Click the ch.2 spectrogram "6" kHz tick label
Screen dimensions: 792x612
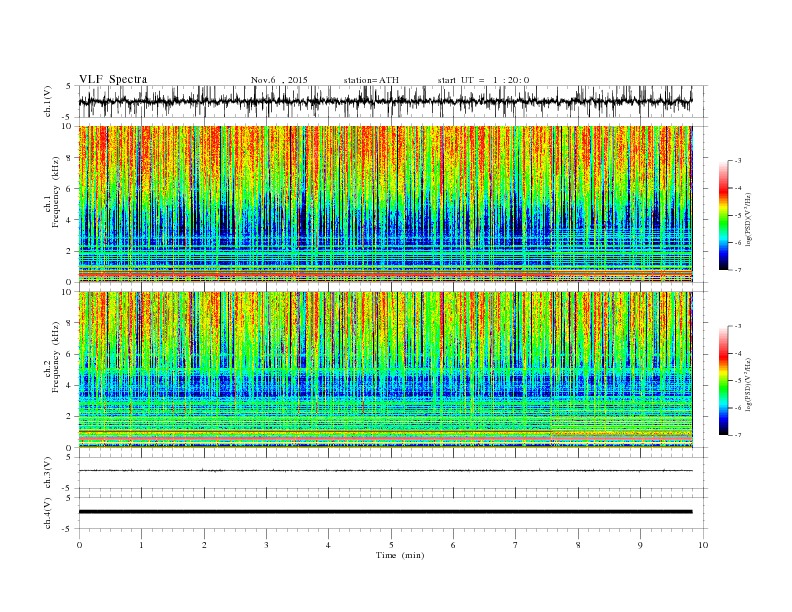(x=69, y=354)
